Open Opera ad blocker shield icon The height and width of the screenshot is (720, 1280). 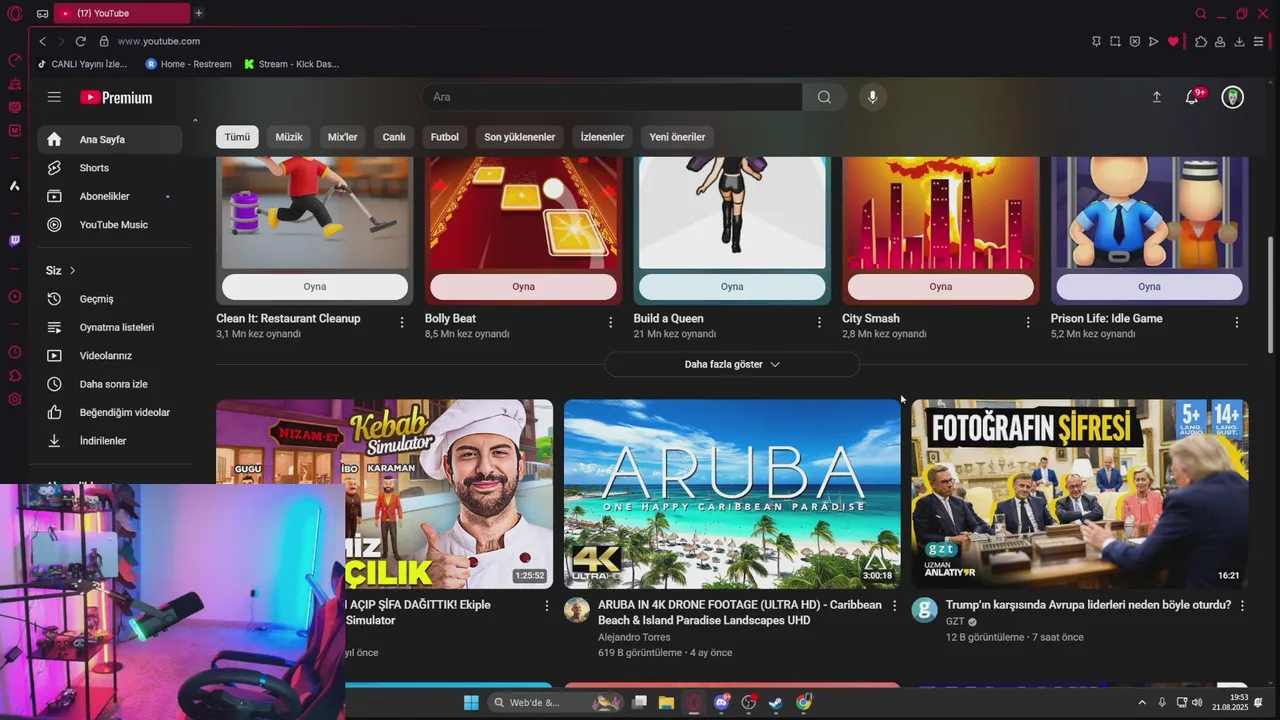1134,41
